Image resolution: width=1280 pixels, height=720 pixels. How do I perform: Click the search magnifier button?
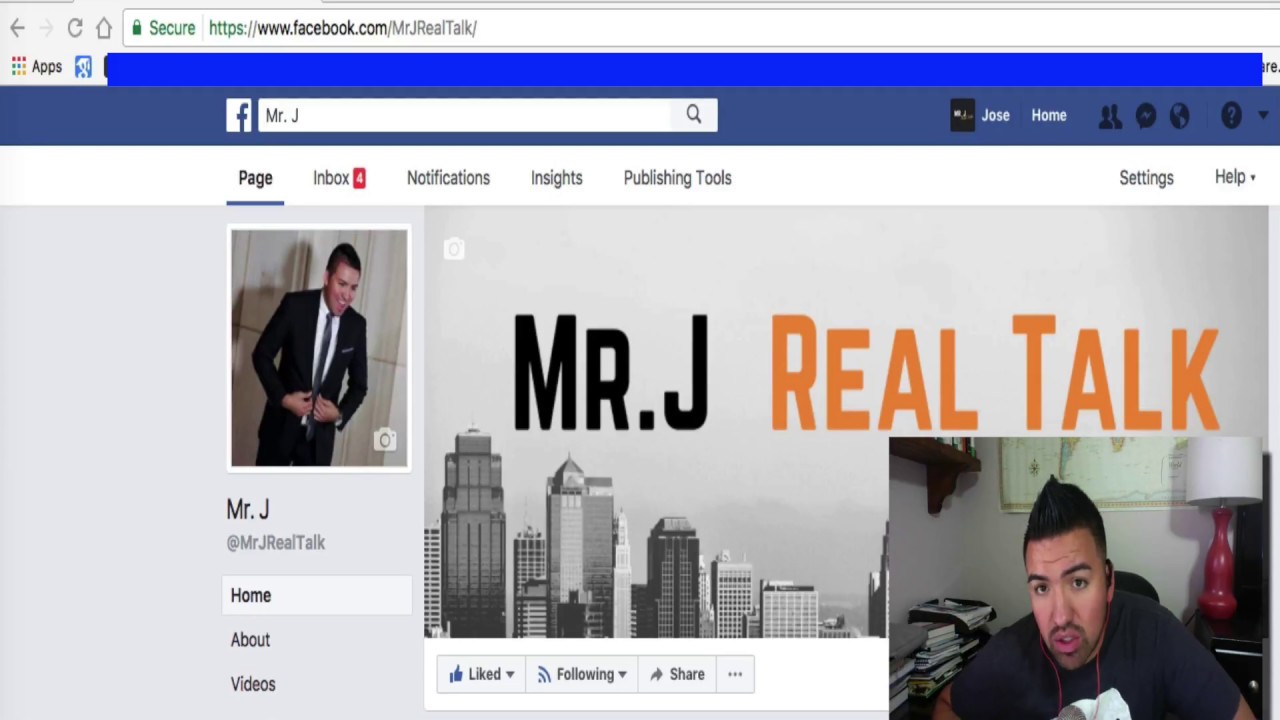(x=694, y=115)
